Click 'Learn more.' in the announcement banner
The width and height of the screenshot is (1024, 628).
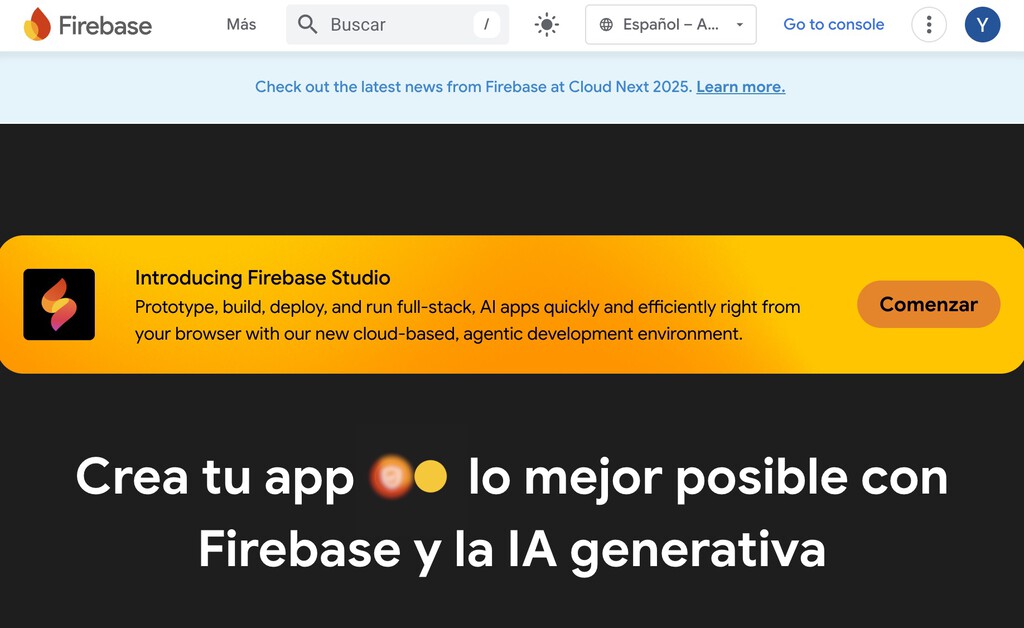(x=739, y=87)
